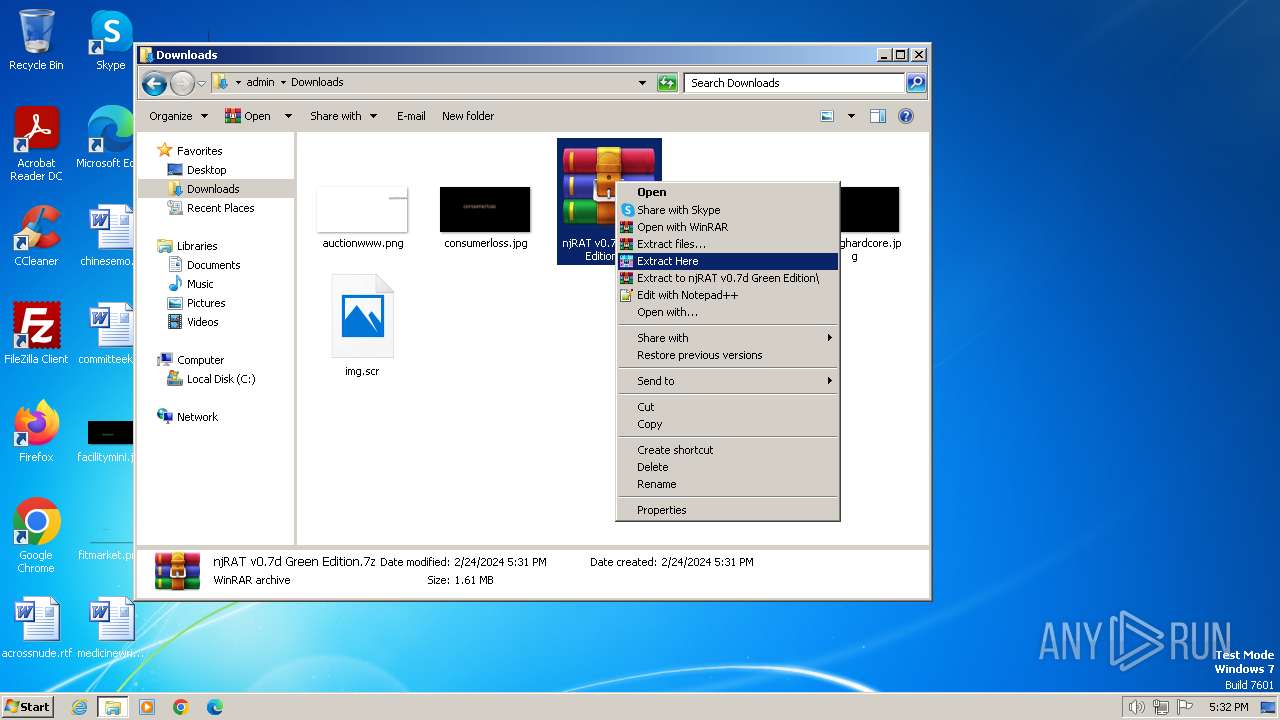Choose Extract to njRAT v0.7d Green Edition\

coord(728,278)
